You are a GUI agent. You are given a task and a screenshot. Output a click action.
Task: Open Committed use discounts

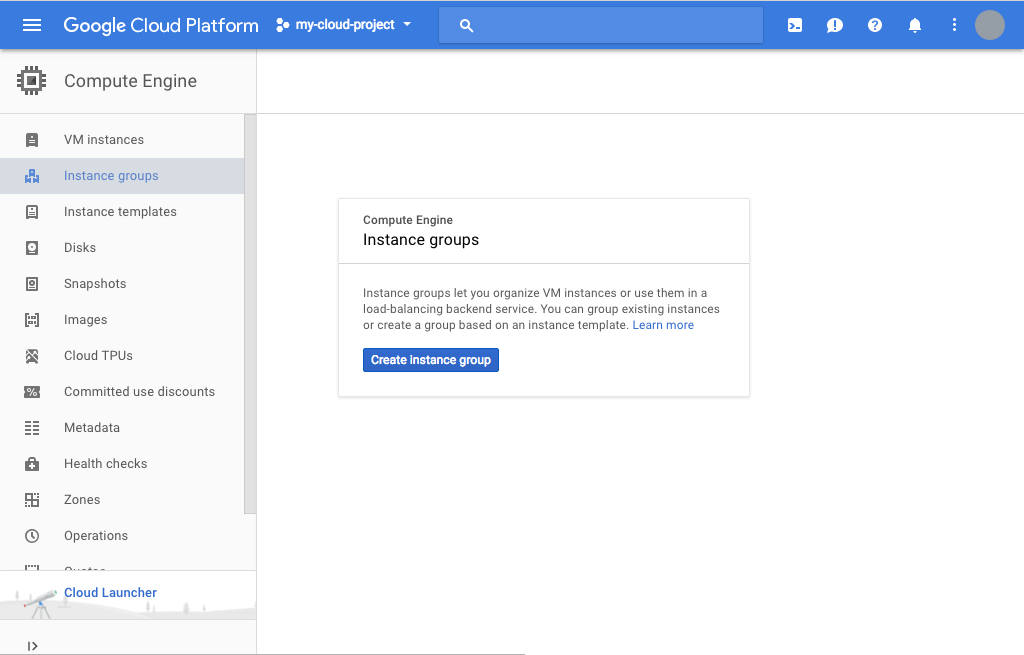click(x=139, y=391)
